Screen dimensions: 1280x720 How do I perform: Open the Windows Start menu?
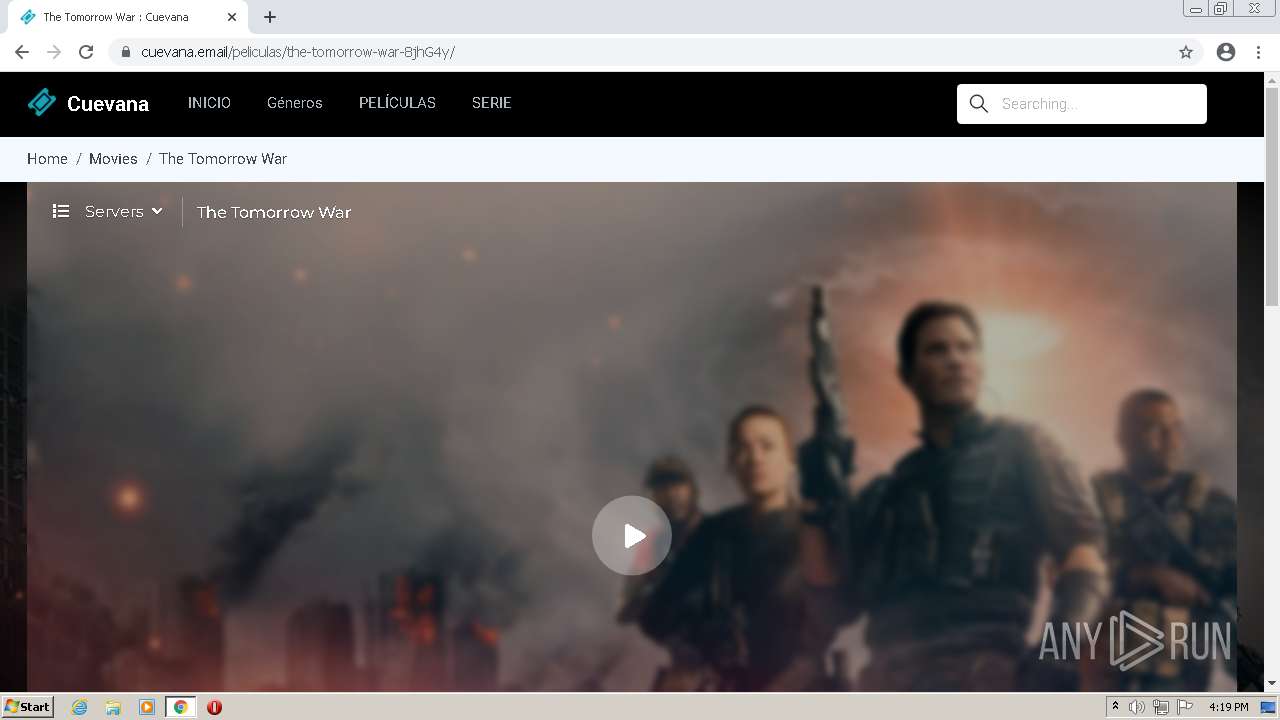(x=28, y=707)
